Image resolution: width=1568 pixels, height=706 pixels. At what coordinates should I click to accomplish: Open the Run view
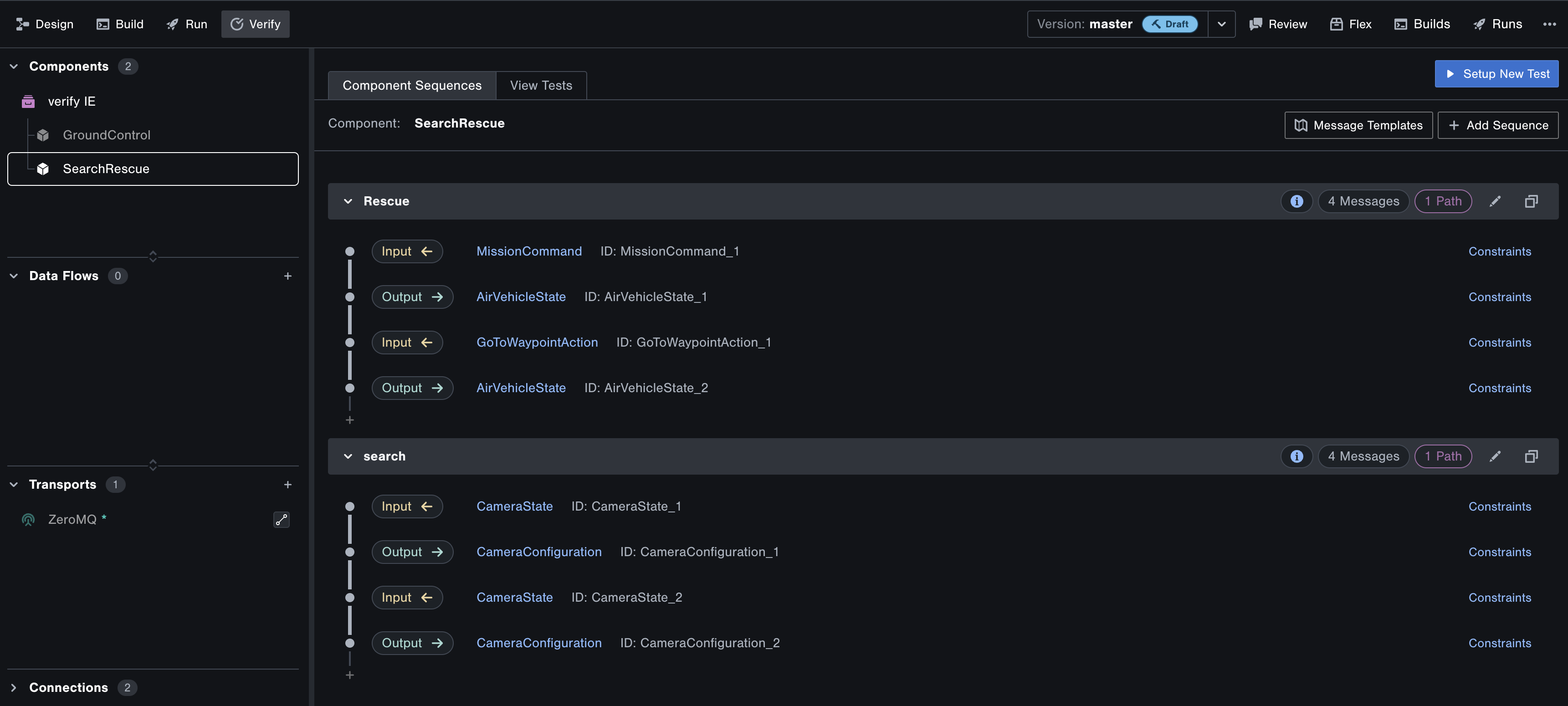187,24
